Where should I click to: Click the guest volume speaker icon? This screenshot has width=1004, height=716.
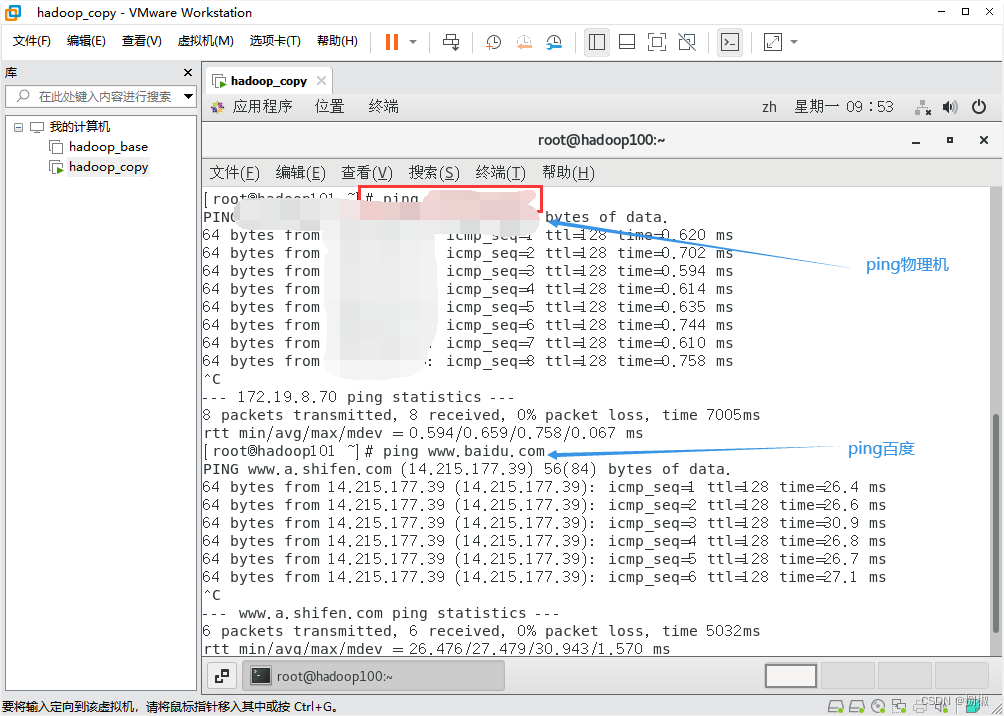tap(950, 107)
